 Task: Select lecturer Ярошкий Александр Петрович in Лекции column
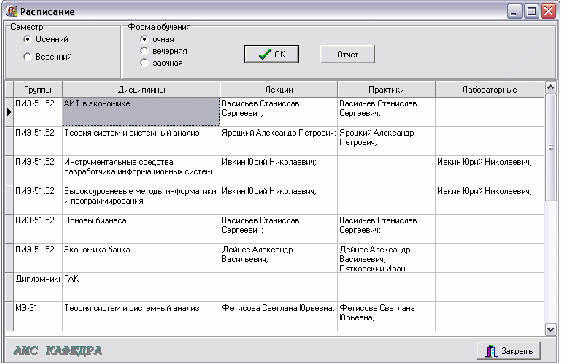[279, 141]
